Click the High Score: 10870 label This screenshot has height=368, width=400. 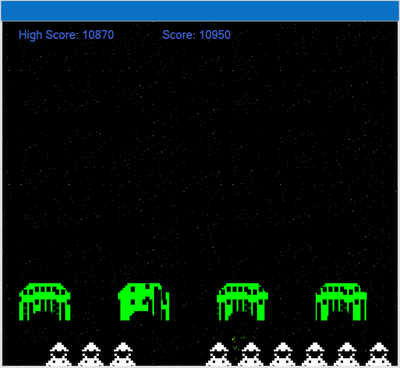point(66,35)
